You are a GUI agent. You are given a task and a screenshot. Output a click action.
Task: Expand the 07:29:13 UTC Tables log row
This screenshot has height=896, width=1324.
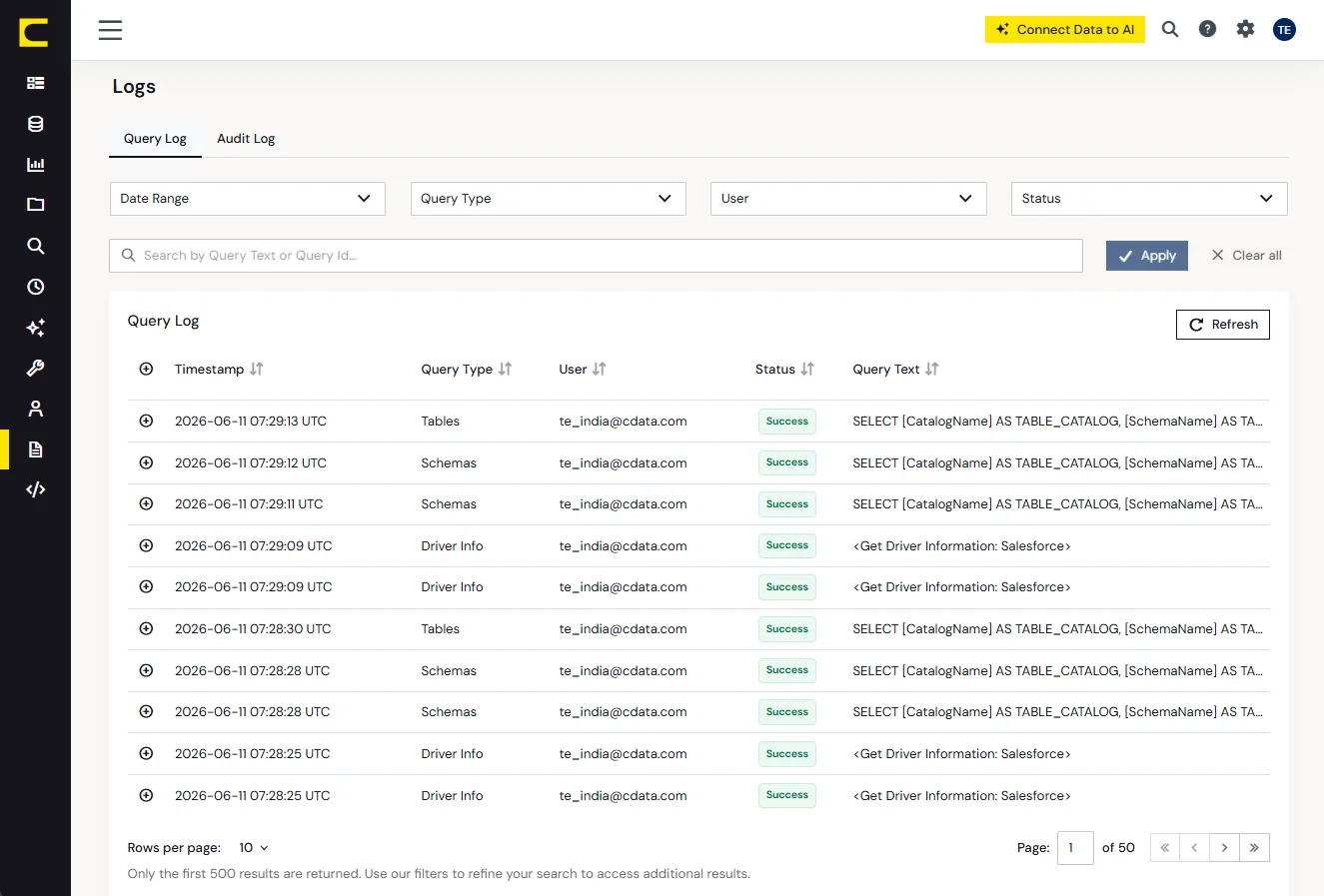[146, 421]
